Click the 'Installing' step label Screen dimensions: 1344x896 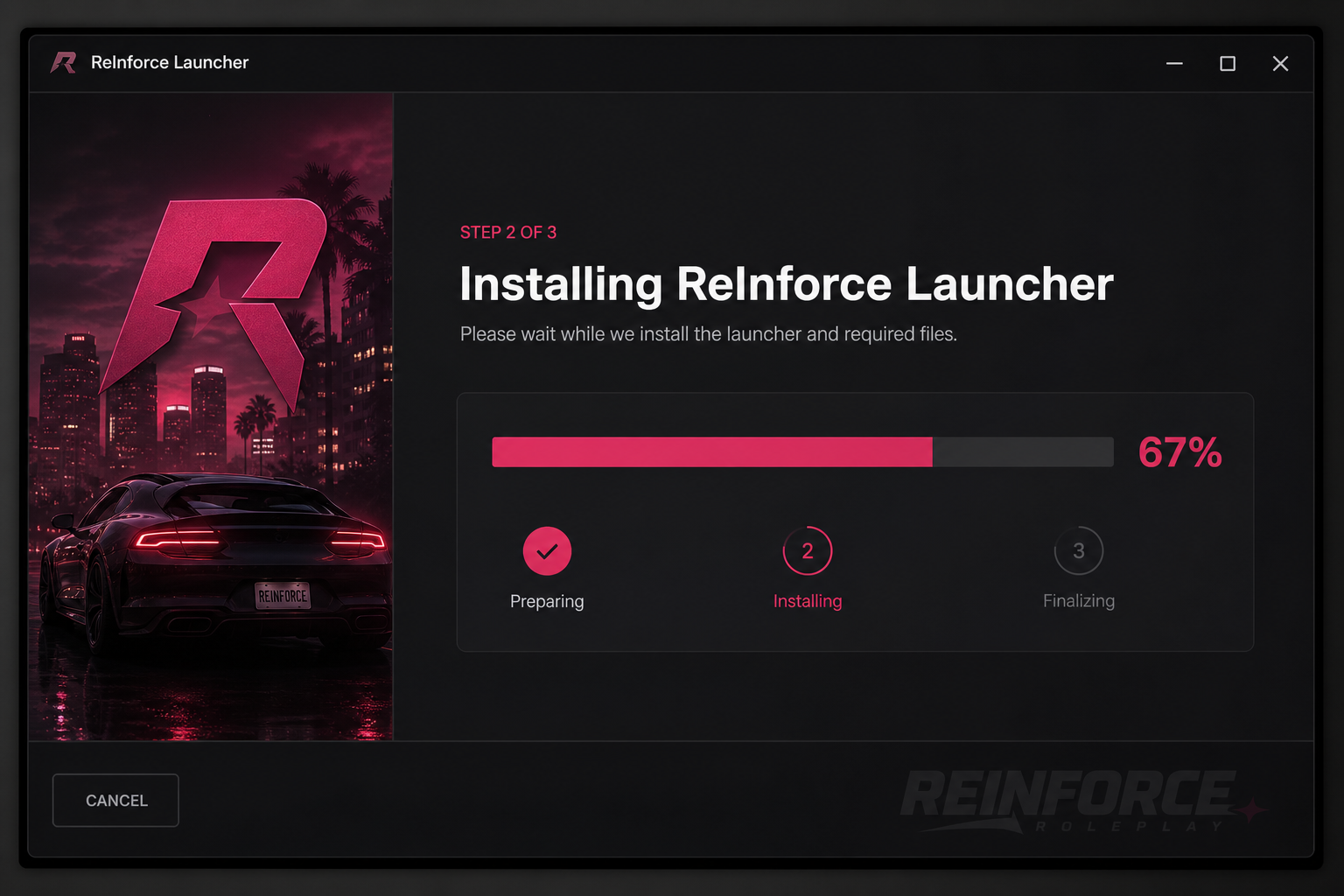[808, 601]
